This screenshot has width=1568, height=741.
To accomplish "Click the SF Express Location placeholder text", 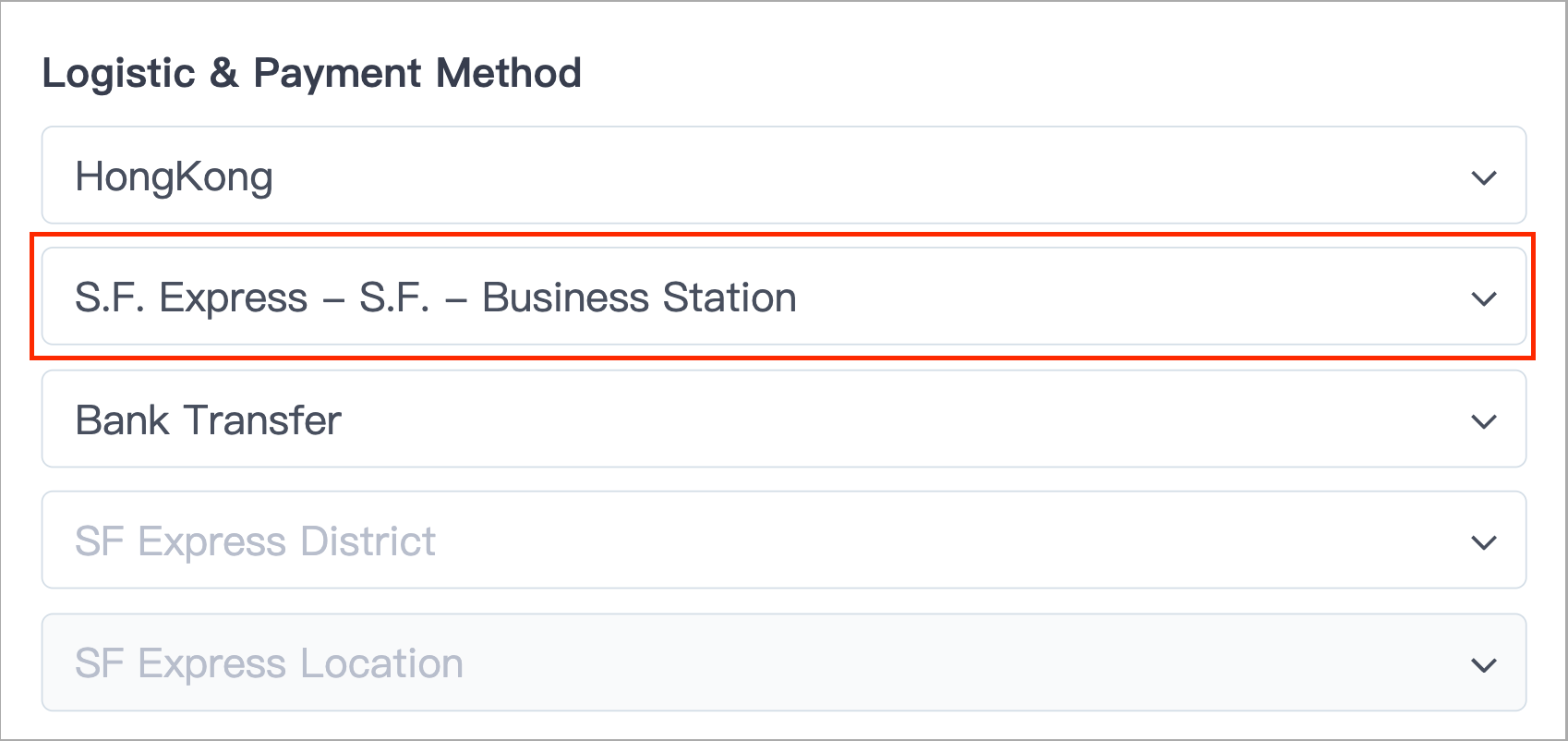I will click(269, 663).
